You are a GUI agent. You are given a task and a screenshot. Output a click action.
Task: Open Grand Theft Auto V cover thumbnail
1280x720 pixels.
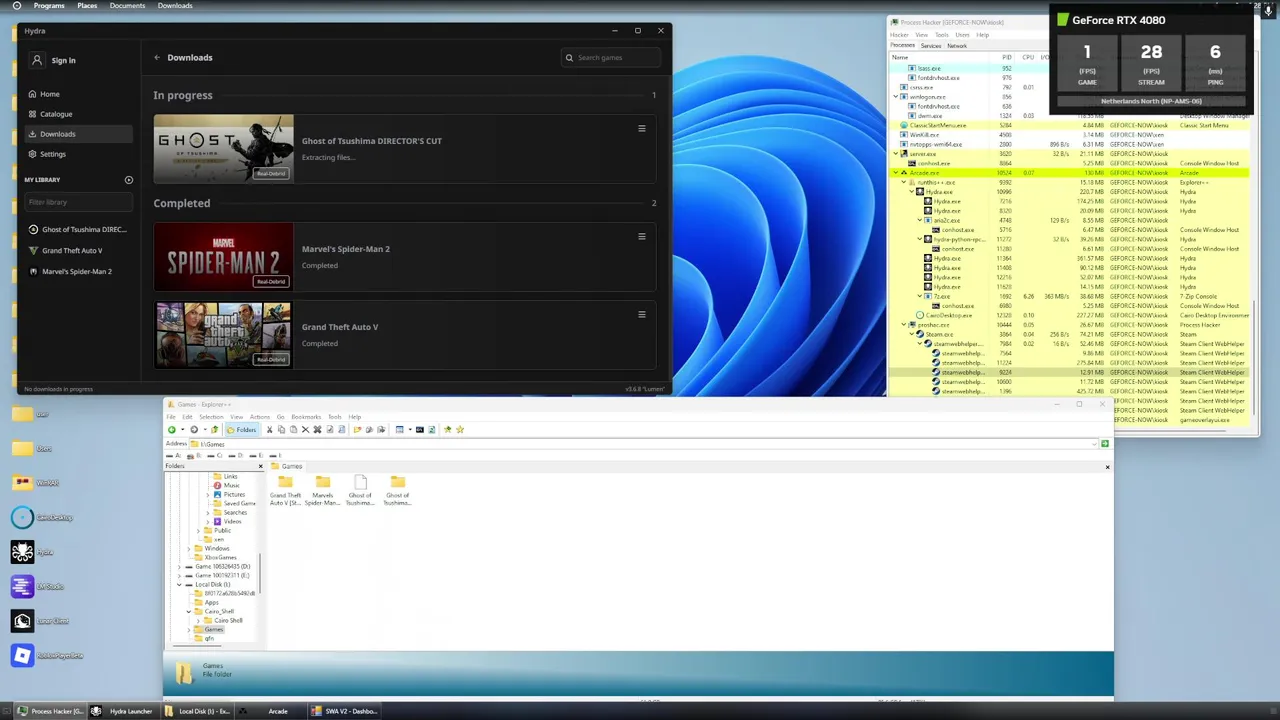point(223,334)
